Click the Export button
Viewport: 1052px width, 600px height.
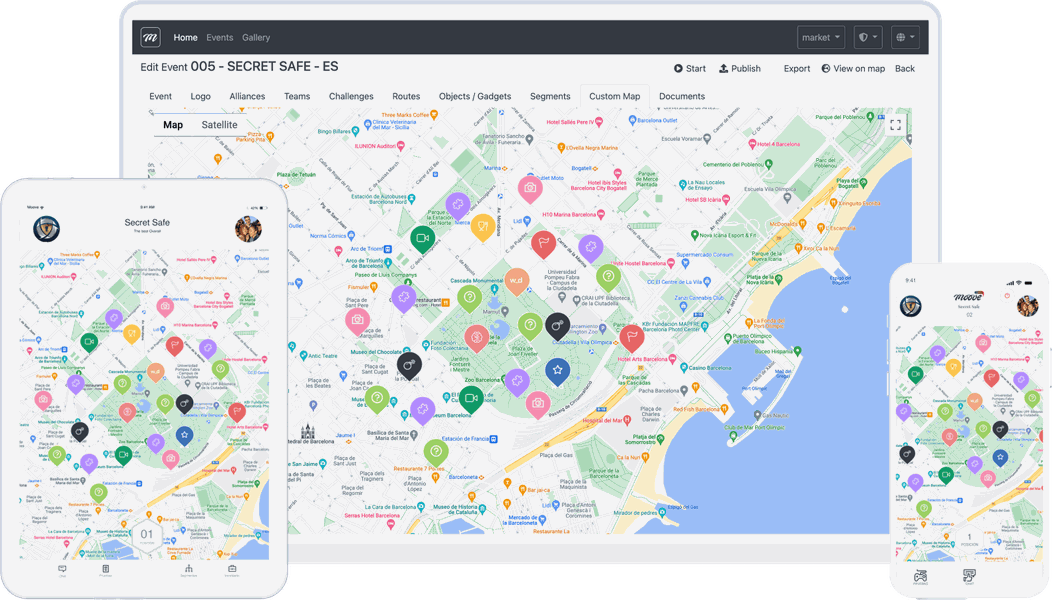(x=797, y=68)
